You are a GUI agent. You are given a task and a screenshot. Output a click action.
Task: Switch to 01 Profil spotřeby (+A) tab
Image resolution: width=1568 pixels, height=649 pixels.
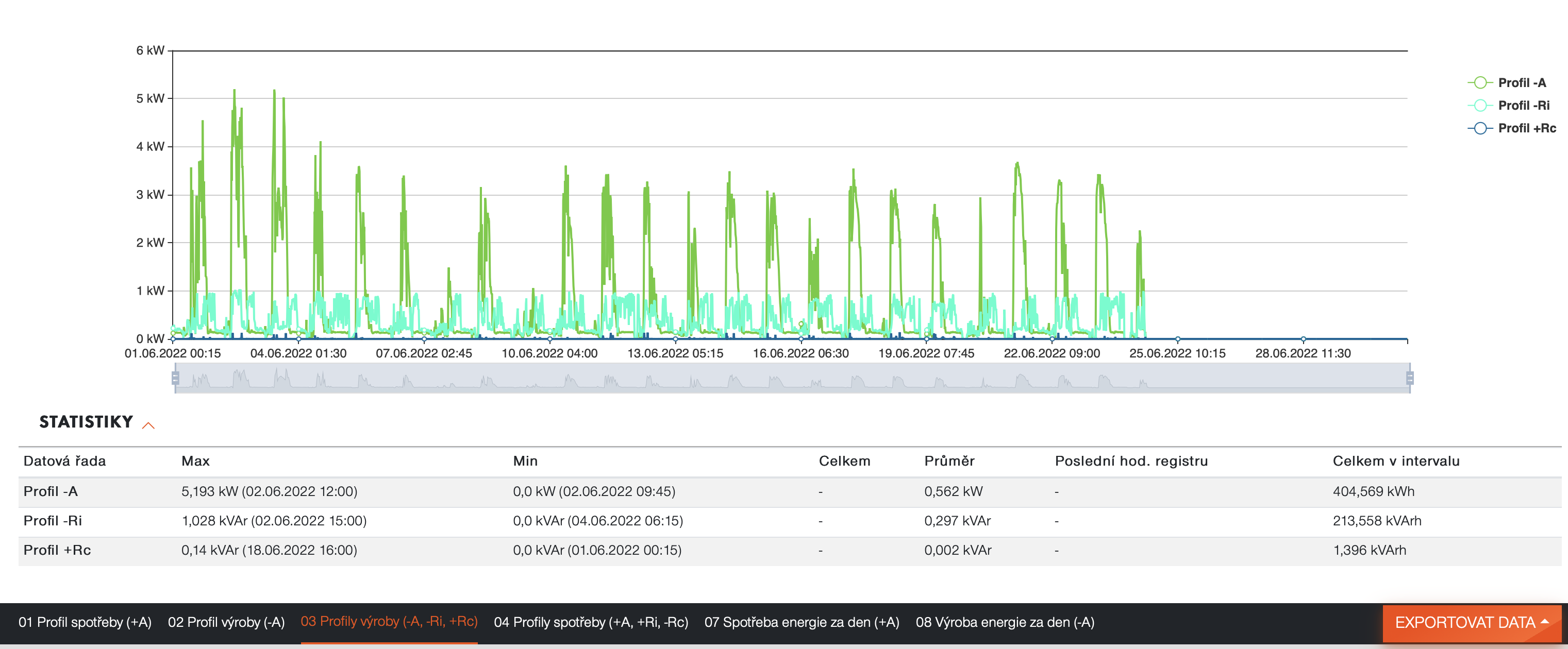click(85, 622)
